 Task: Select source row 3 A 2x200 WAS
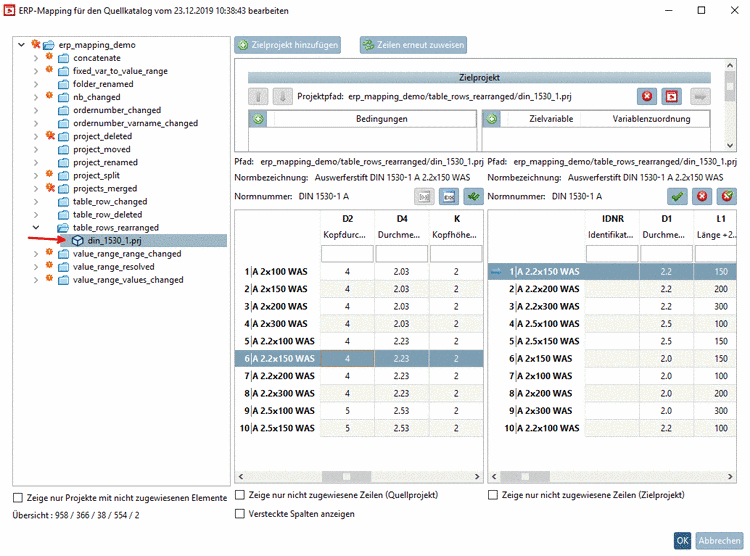tap(359, 306)
